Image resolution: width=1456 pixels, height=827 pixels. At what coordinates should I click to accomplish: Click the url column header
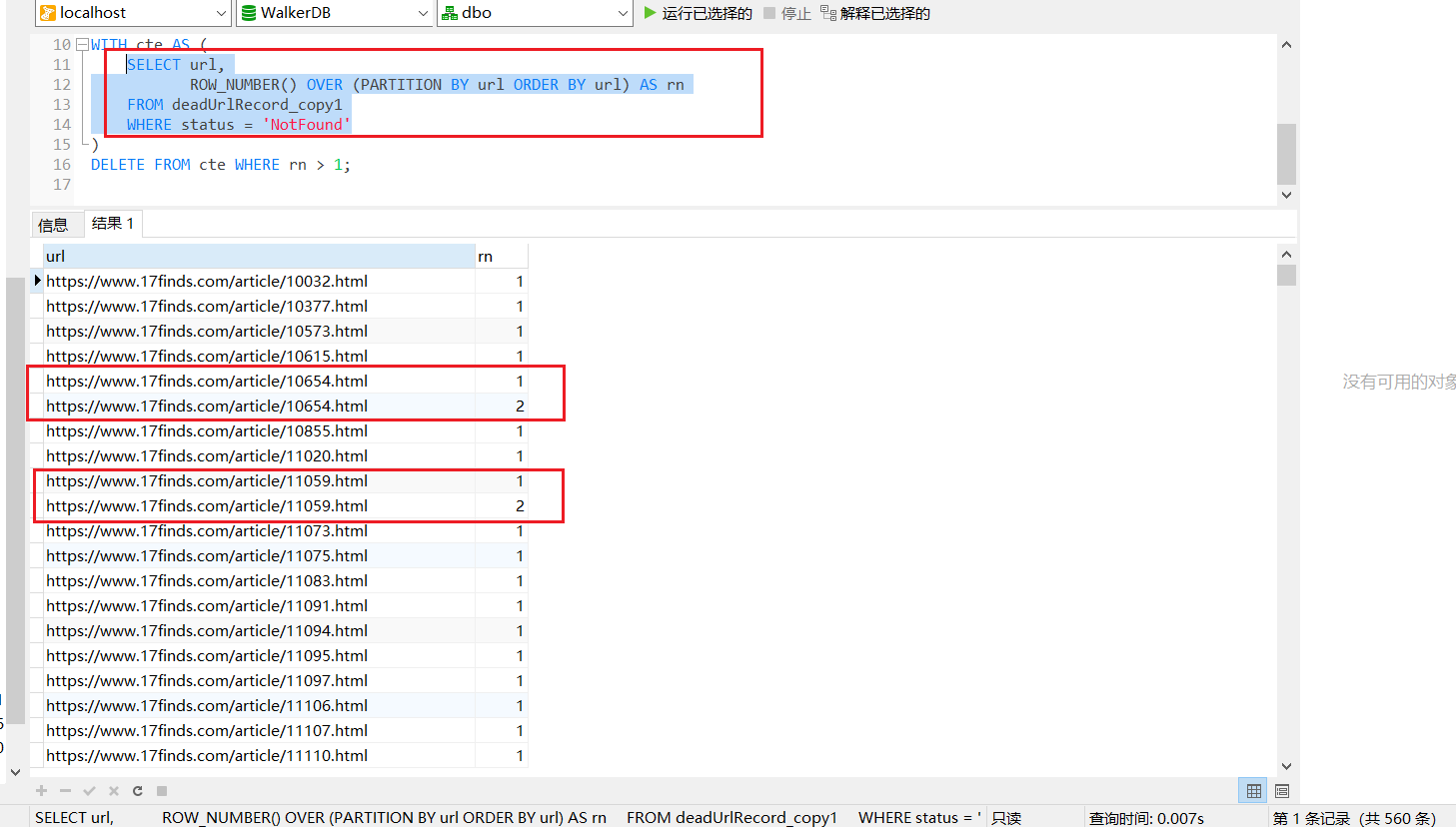(259, 257)
